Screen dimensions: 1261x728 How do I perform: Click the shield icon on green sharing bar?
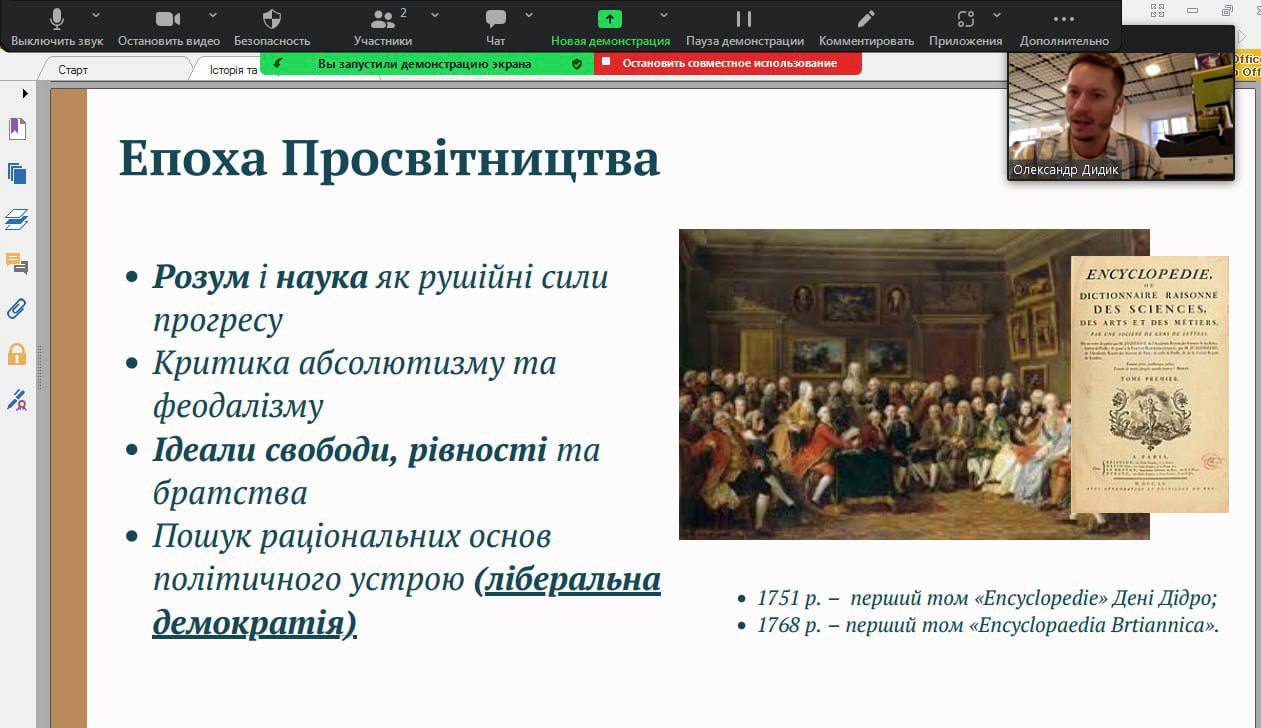577,63
